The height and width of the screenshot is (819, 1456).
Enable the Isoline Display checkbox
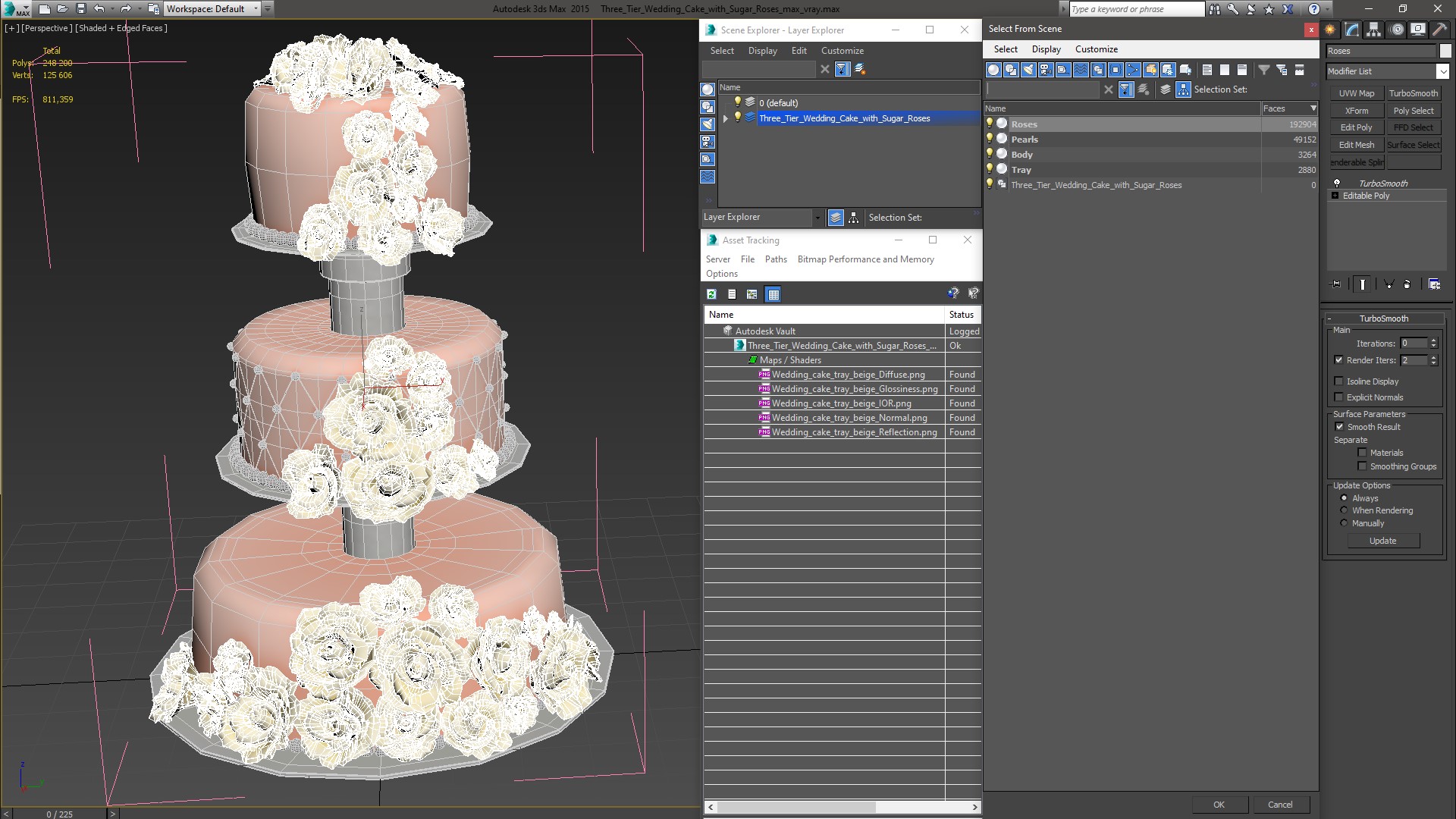pyautogui.click(x=1338, y=381)
